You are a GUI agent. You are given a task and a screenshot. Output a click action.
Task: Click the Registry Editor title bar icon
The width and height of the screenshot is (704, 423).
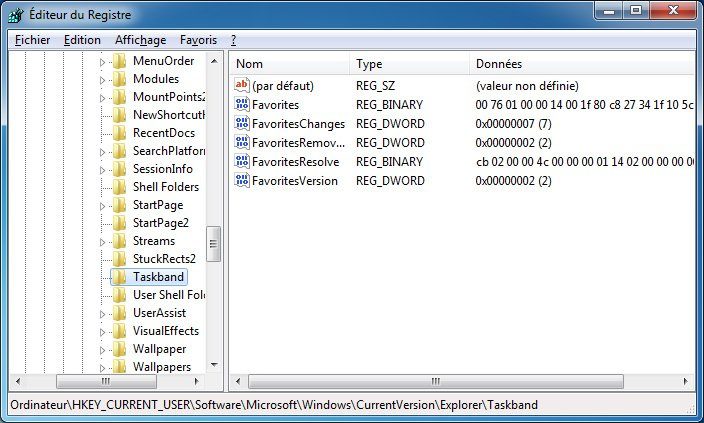click(16, 15)
